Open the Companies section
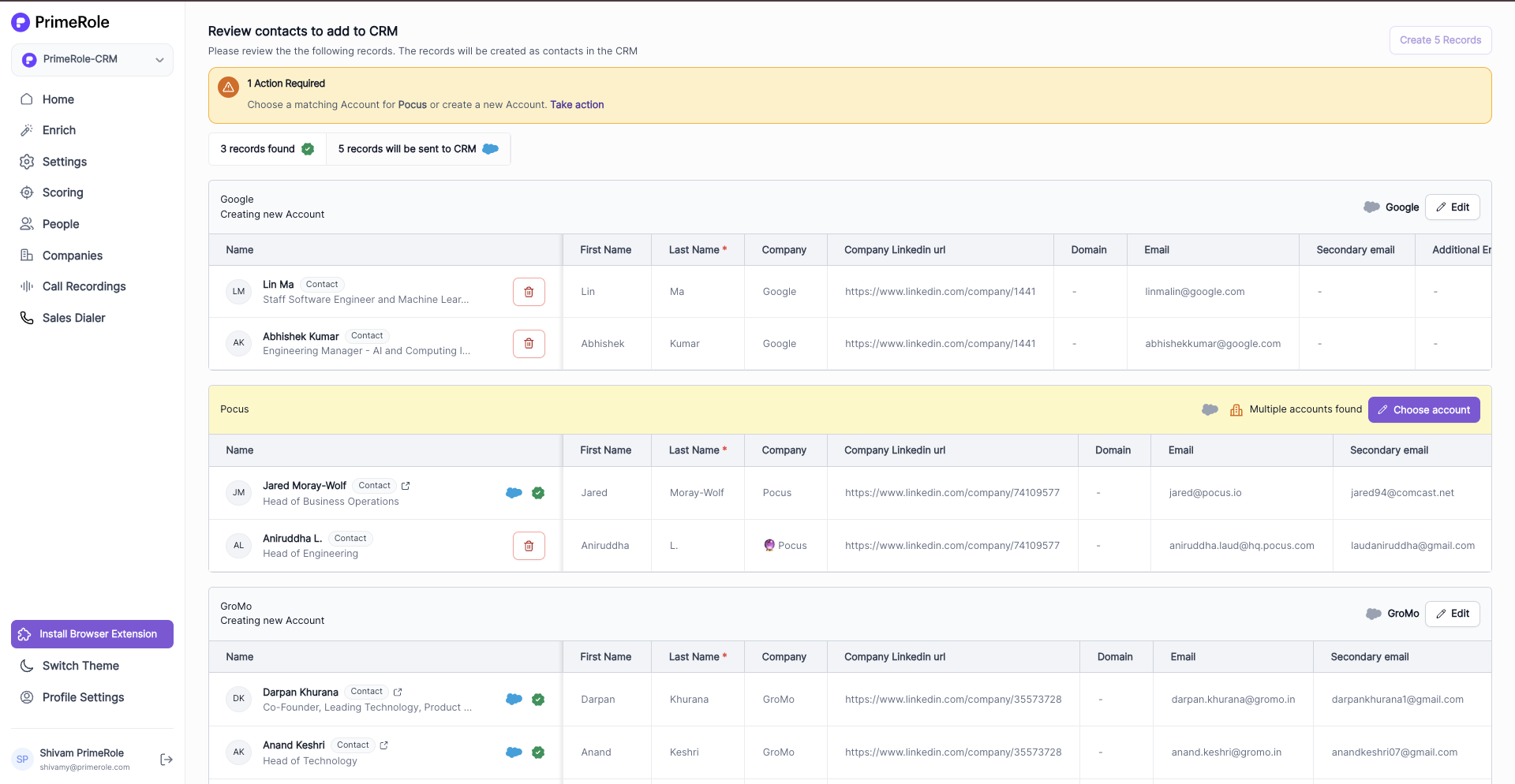 click(x=73, y=256)
